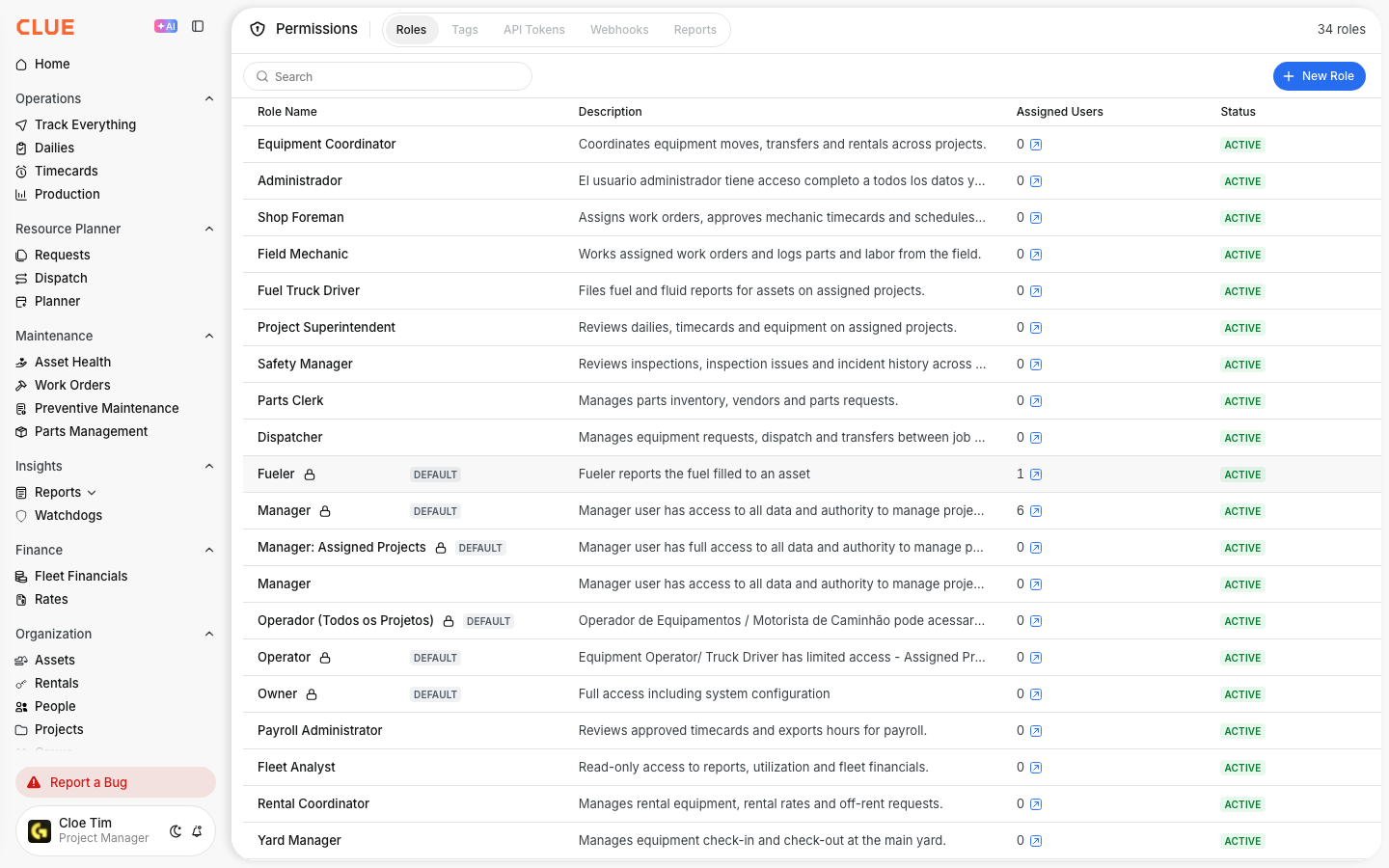This screenshot has height=868, width=1389.
Task: Open notifications bell icon
Action: click(x=197, y=831)
